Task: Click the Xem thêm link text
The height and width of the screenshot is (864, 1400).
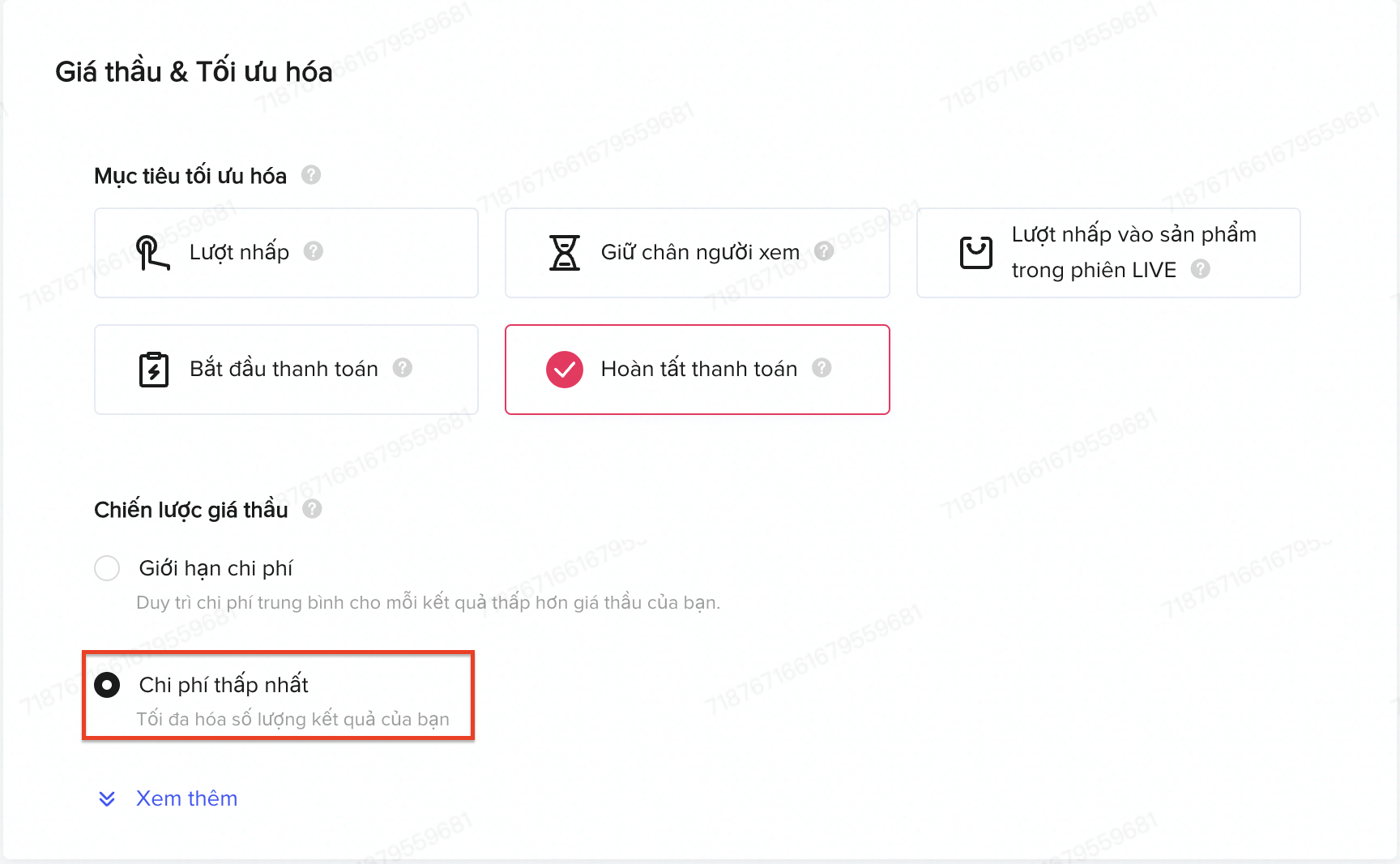Action: 186,798
